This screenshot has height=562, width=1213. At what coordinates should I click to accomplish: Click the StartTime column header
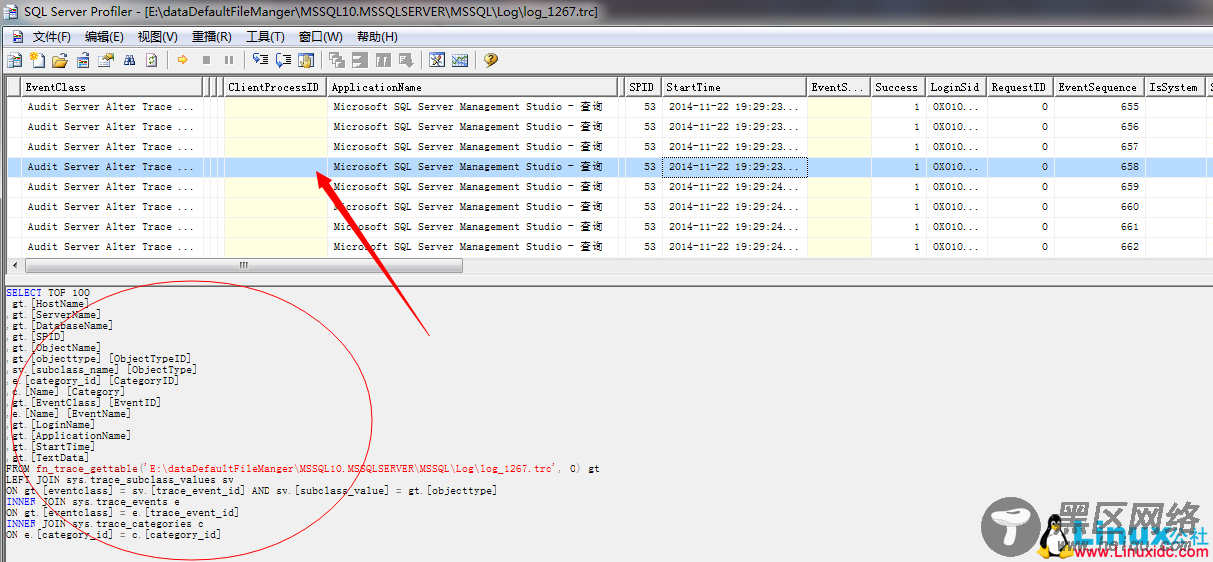point(733,87)
